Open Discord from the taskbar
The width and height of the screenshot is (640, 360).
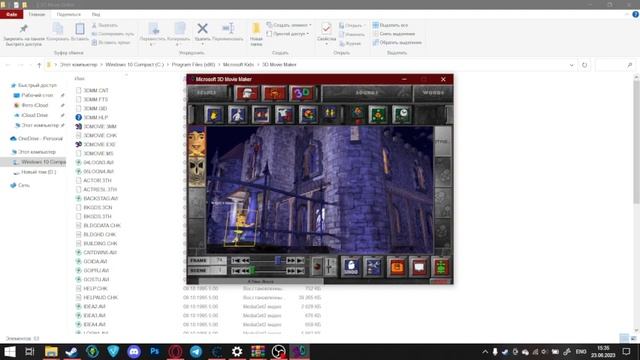click(134, 351)
